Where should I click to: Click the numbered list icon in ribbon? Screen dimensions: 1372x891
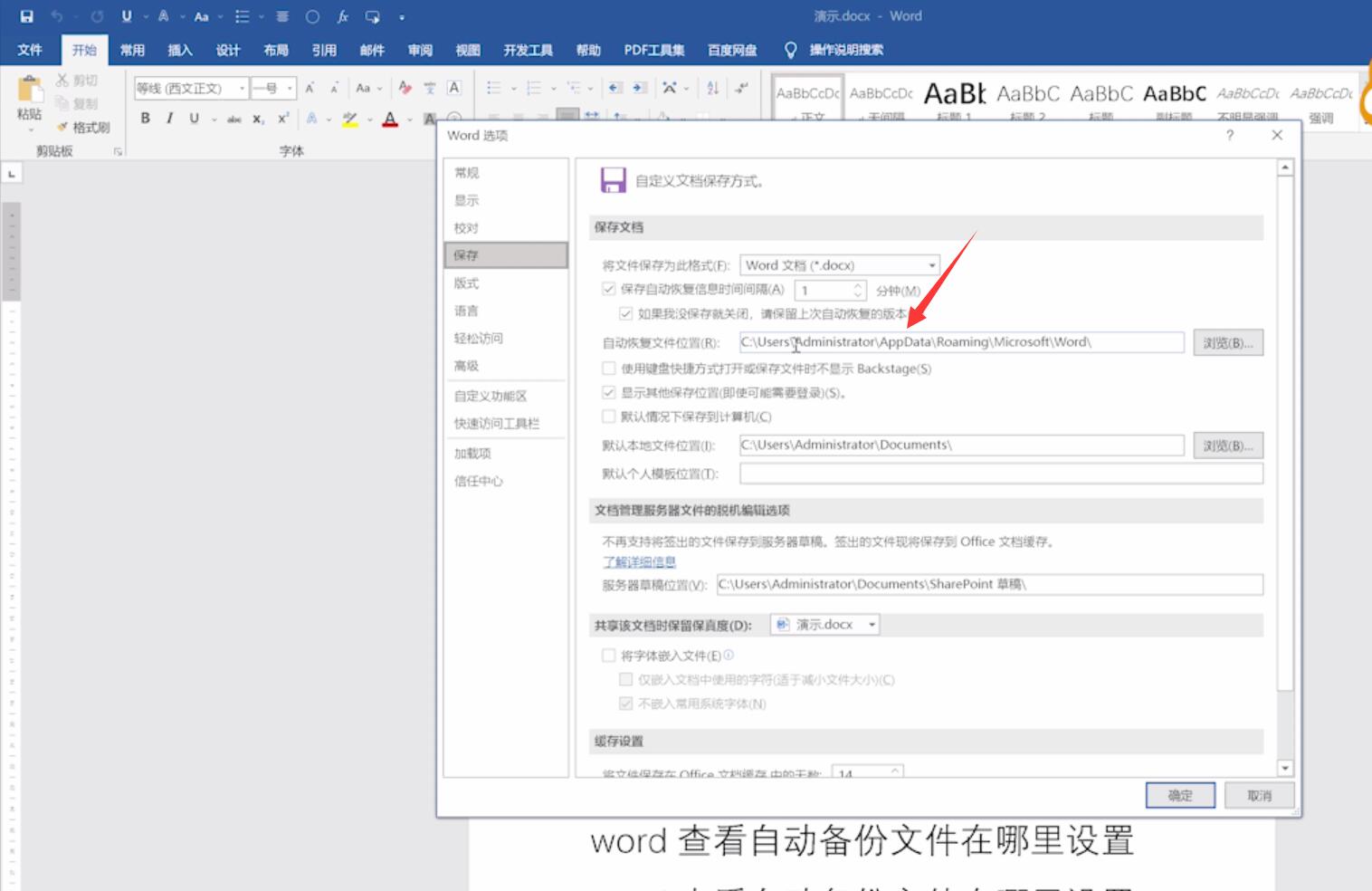(533, 88)
